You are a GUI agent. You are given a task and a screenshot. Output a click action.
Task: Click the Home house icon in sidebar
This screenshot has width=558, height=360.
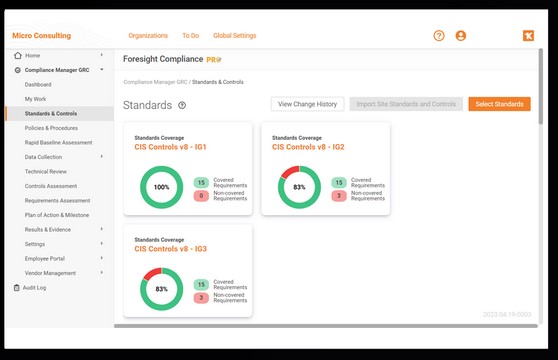18,55
